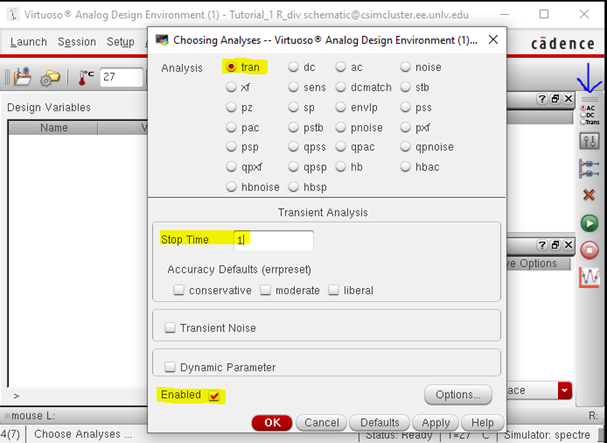Viewport: 607px width, 443px height.
Task: Click the thermometer temperature icon
Action: 86,77
